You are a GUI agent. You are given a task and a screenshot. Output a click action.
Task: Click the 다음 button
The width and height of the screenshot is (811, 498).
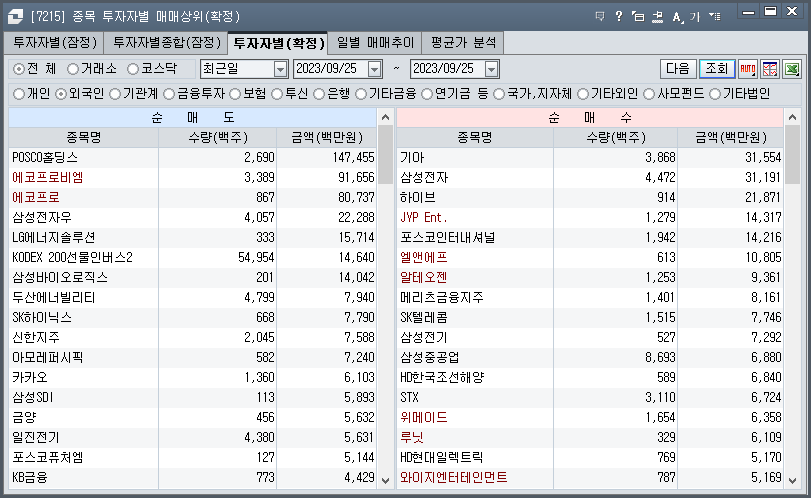(678, 69)
